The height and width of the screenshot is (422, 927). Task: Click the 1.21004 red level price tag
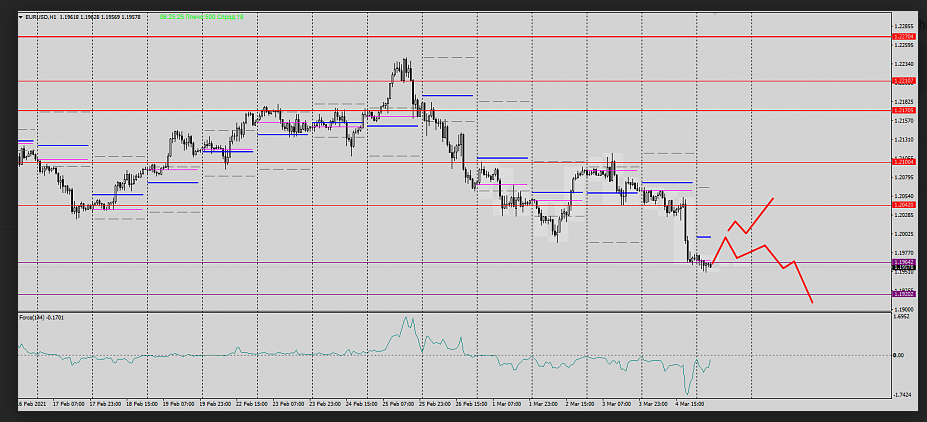coord(904,161)
